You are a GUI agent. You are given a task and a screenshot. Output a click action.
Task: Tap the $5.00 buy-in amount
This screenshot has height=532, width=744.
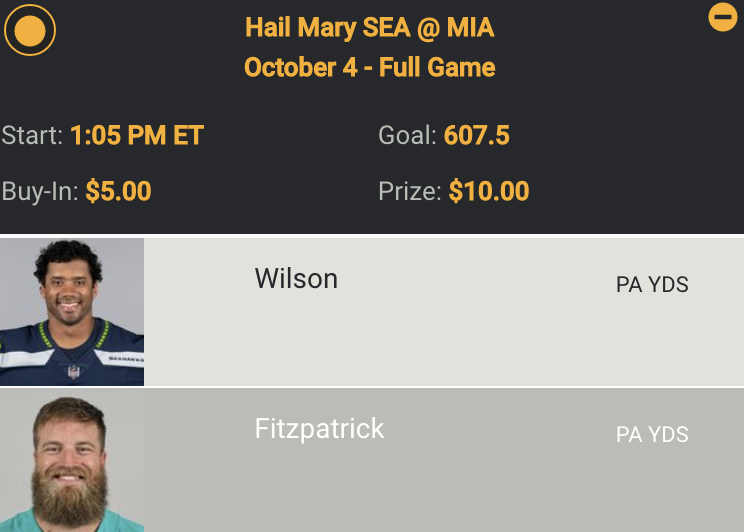click(x=118, y=191)
